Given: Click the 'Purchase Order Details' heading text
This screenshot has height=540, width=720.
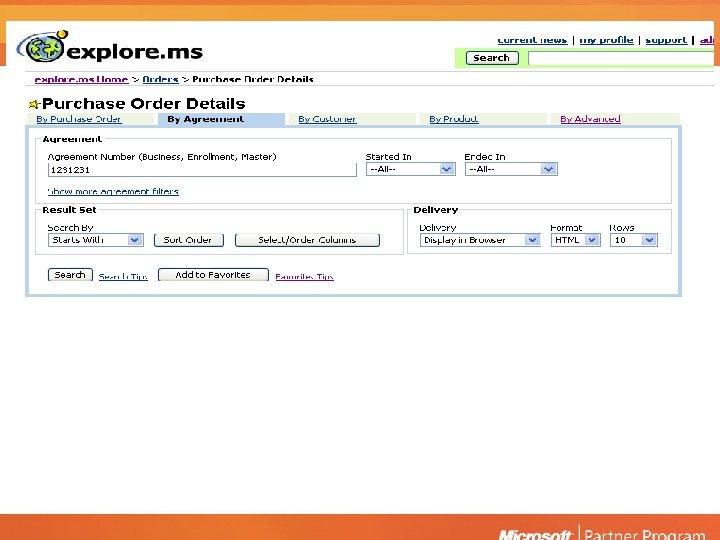Looking at the screenshot, I should click(x=143, y=104).
